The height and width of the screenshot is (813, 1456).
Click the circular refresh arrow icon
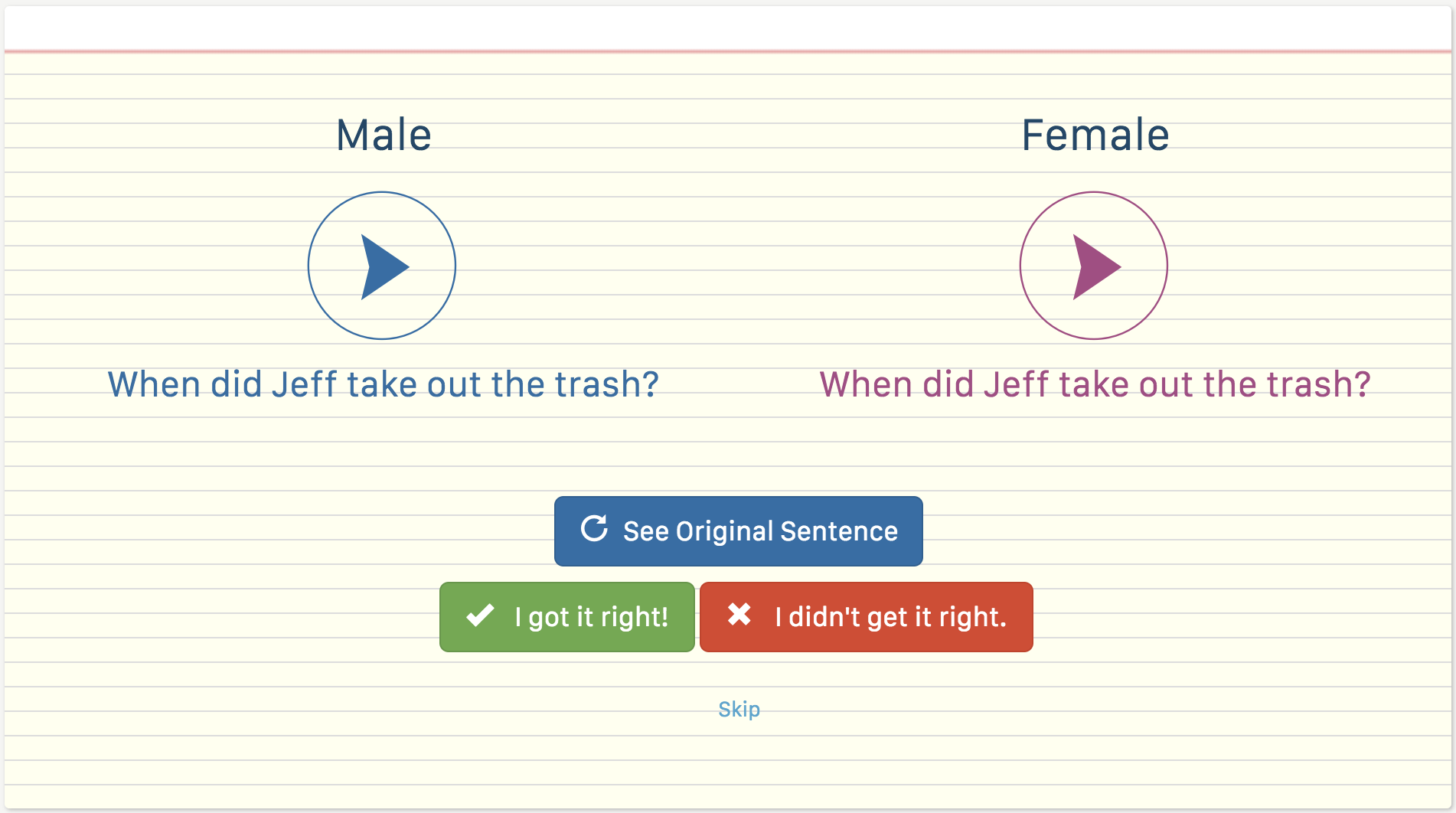[x=594, y=529]
